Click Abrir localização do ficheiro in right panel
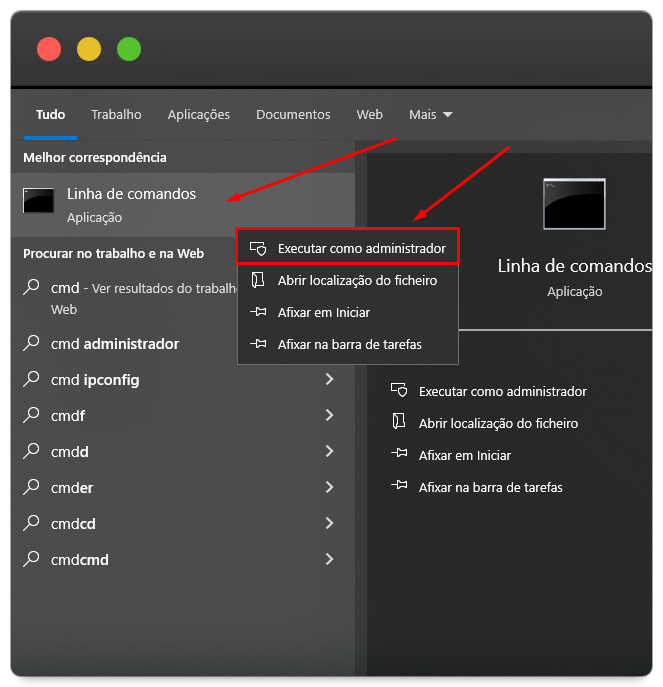Image resolution: width=663 pixels, height=687 pixels. click(498, 423)
